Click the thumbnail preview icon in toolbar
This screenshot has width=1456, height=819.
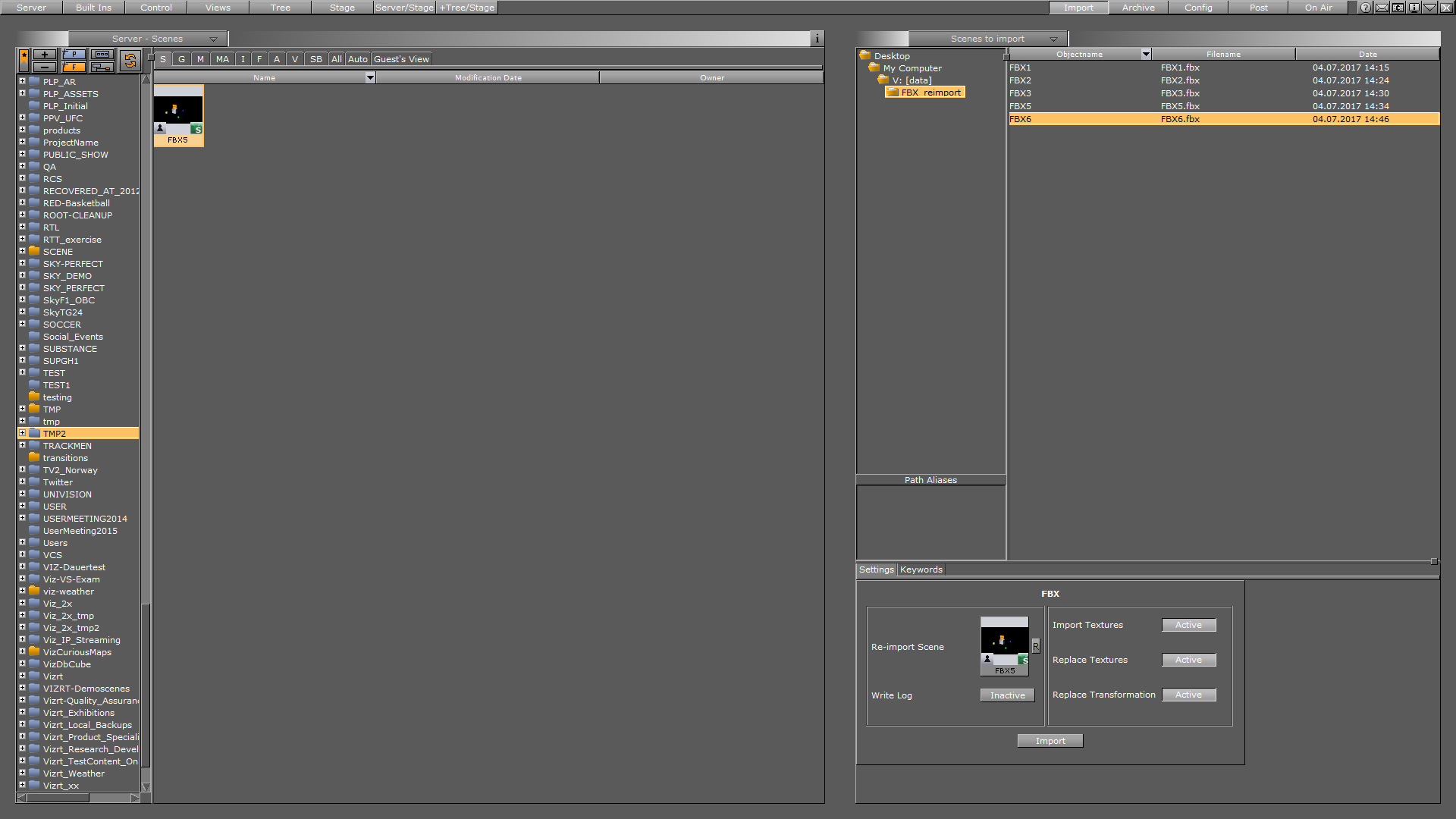point(100,55)
